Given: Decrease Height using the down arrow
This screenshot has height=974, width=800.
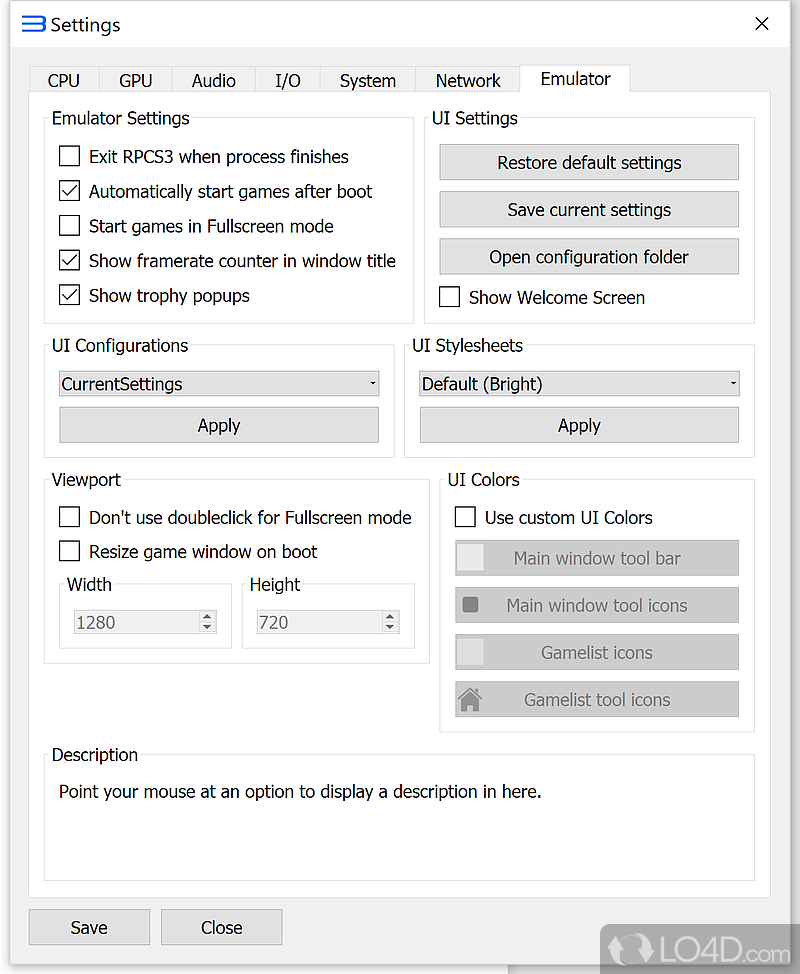Looking at the screenshot, I should (x=390, y=627).
